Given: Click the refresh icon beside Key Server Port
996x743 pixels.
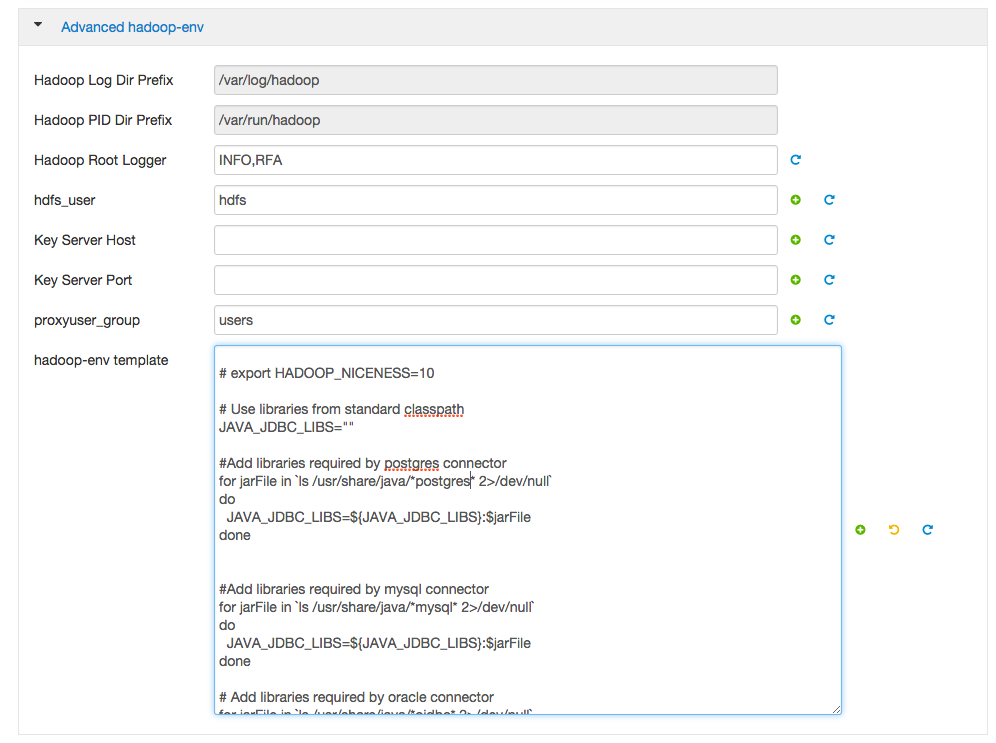Looking at the screenshot, I should tap(828, 279).
